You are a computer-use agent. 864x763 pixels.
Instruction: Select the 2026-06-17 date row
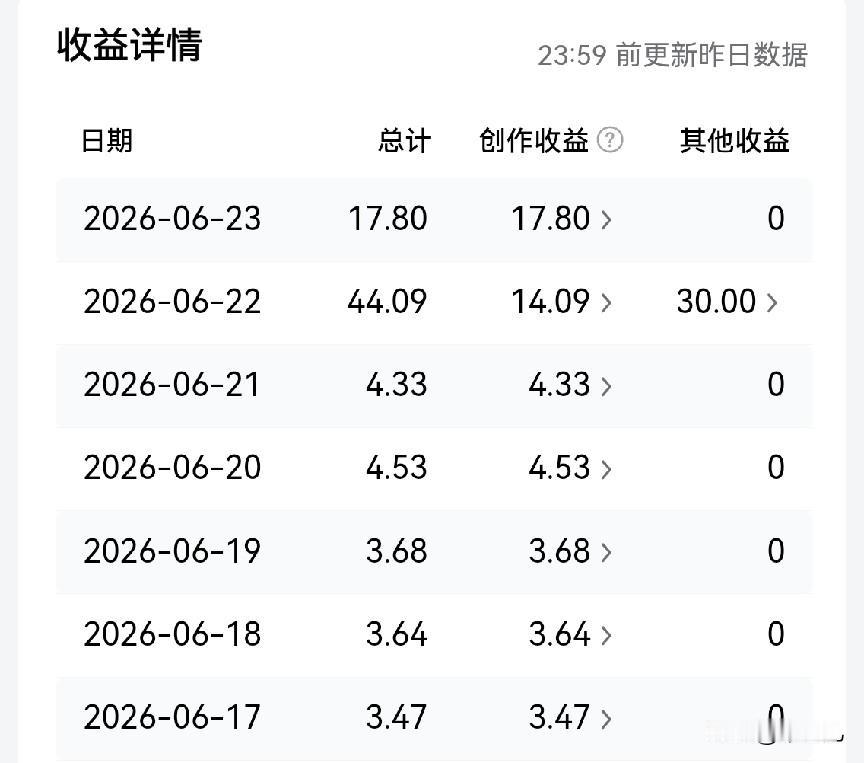(x=434, y=718)
